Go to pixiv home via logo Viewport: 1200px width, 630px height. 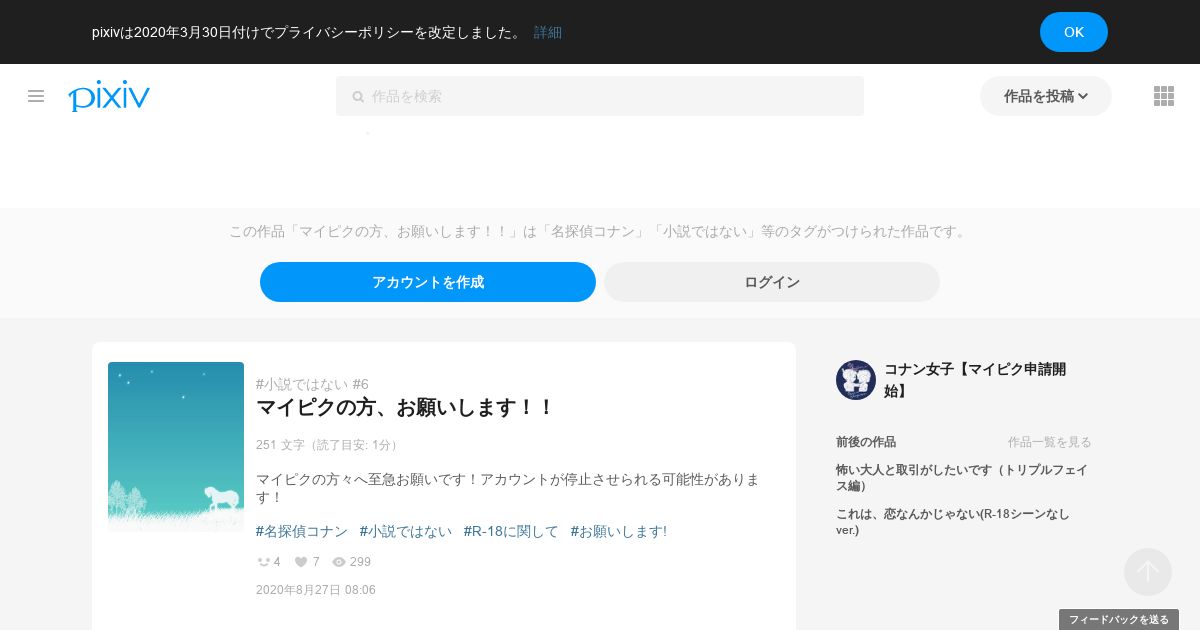109,96
